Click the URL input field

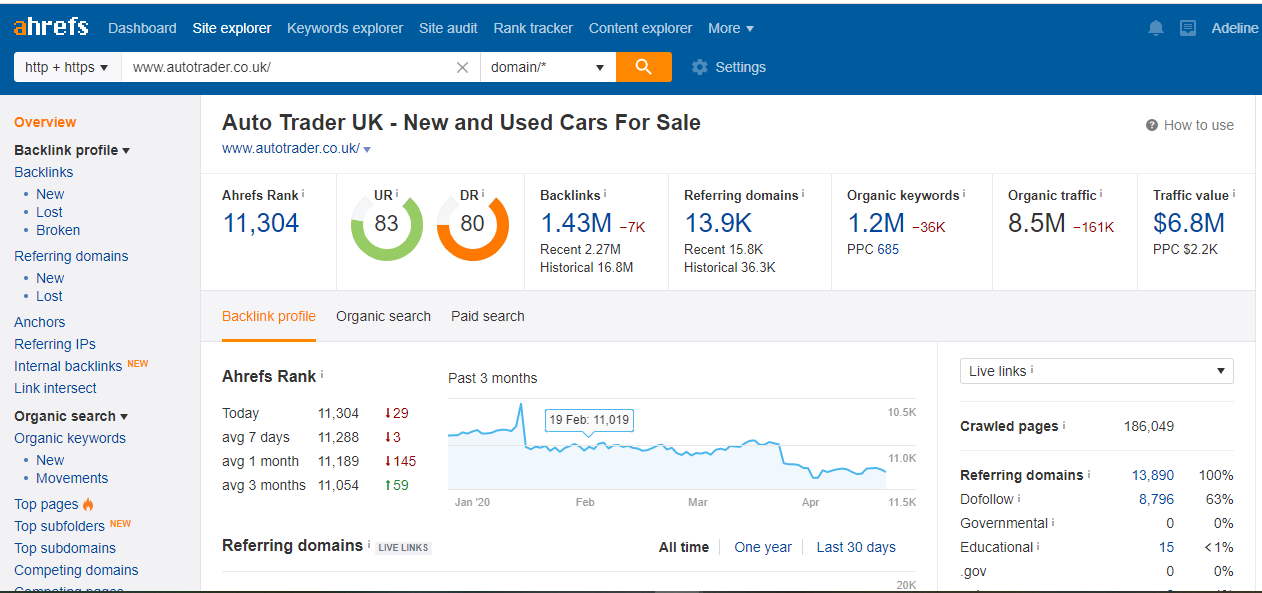click(x=290, y=67)
